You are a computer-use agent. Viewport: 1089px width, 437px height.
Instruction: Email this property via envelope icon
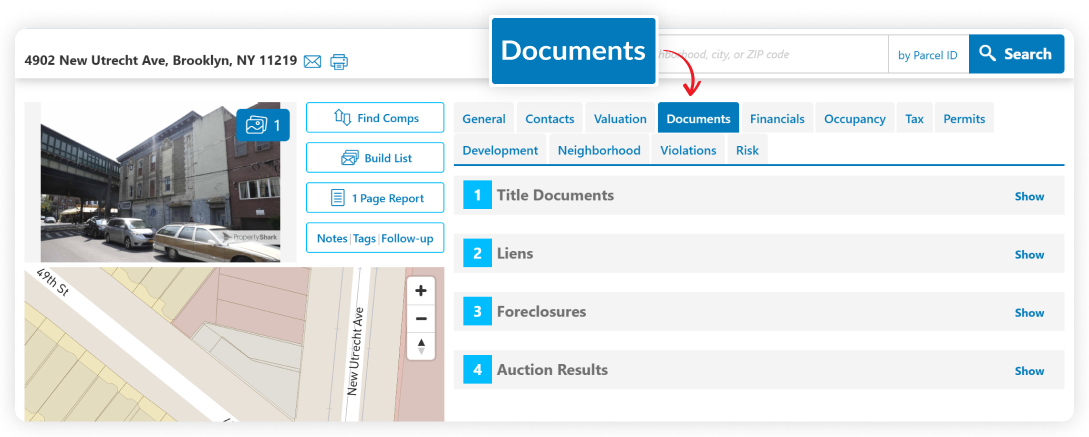pyautogui.click(x=313, y=61)
